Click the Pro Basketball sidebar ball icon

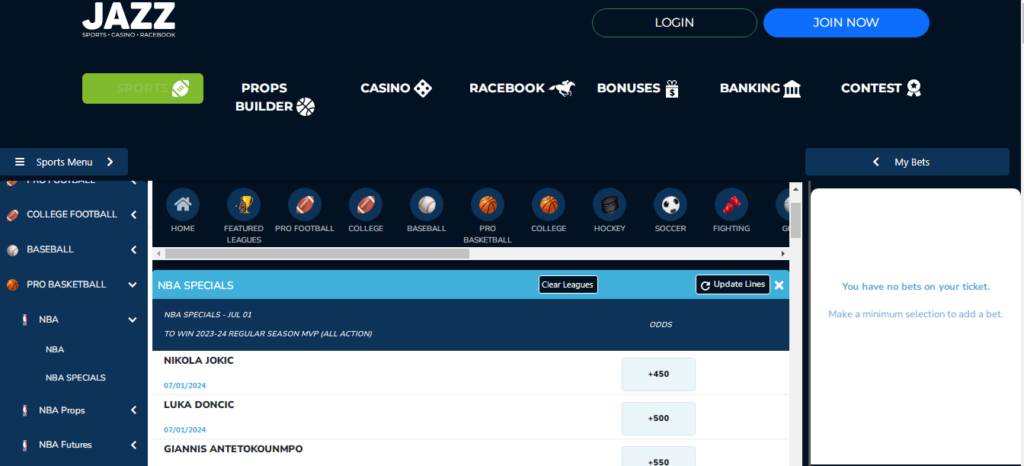[x=12, y=285]
